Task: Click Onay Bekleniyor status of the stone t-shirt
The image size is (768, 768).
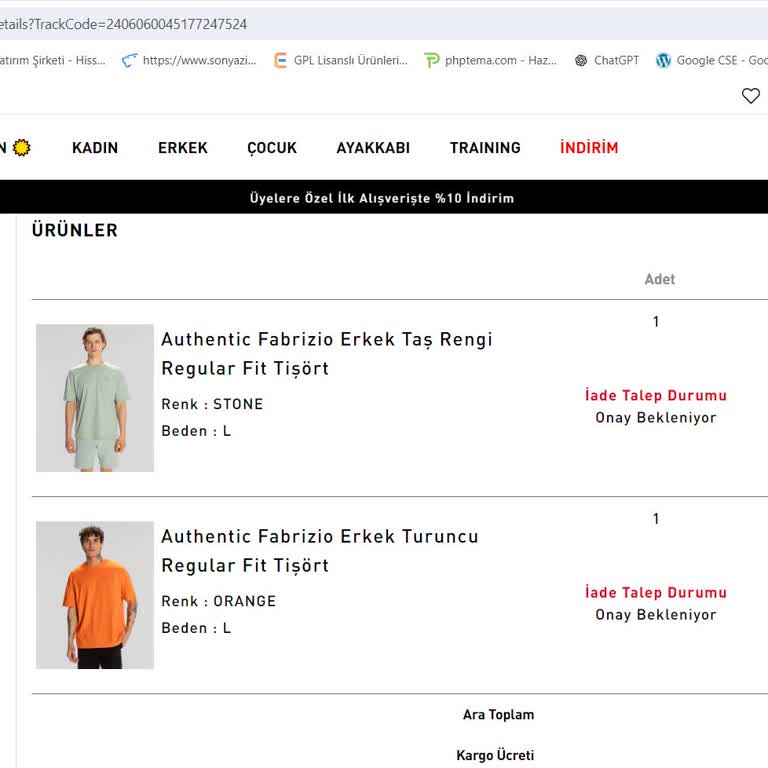Action: pyautogui.click(x=656, y=418)
